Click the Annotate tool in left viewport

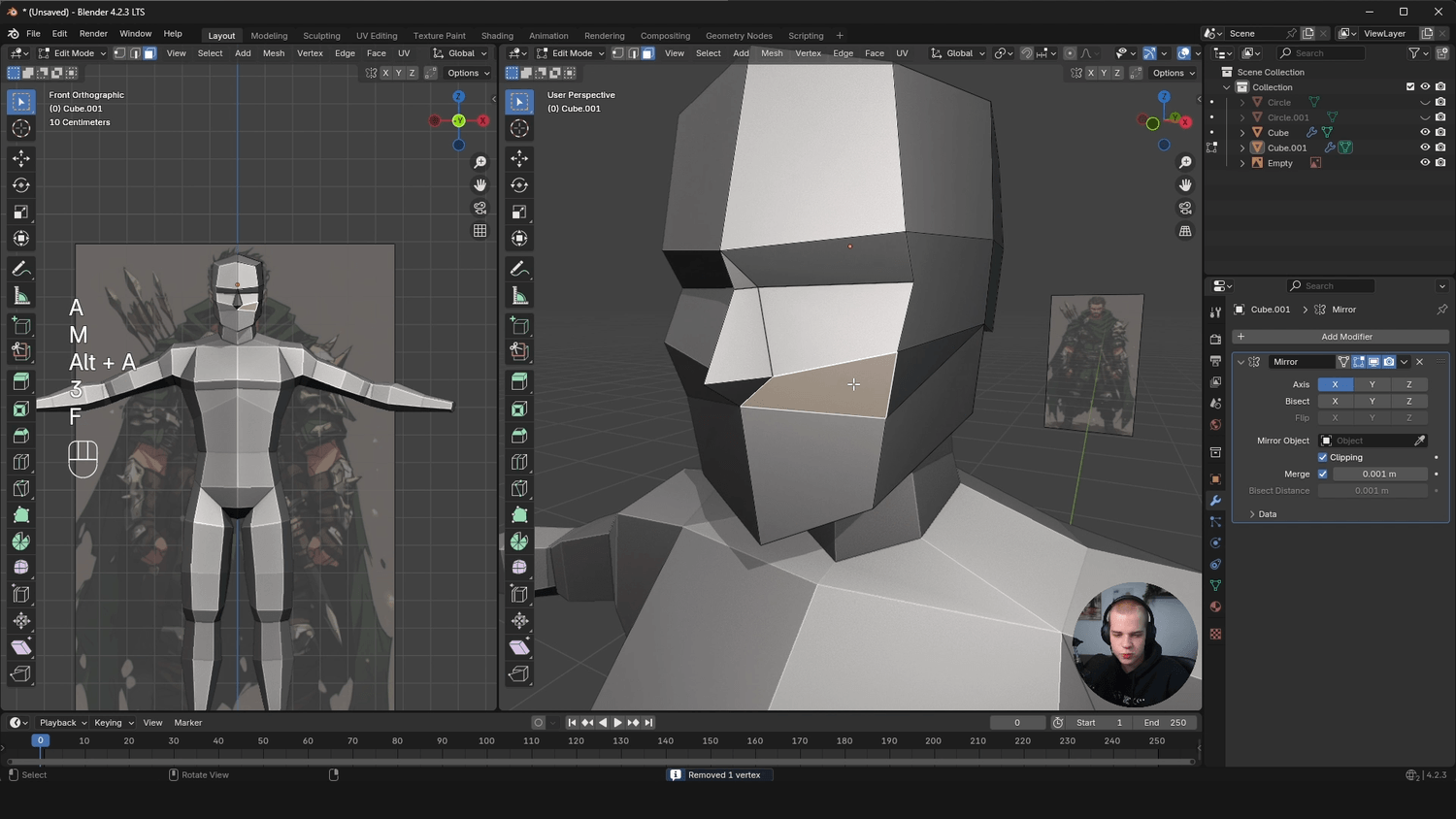coord(21,269)
